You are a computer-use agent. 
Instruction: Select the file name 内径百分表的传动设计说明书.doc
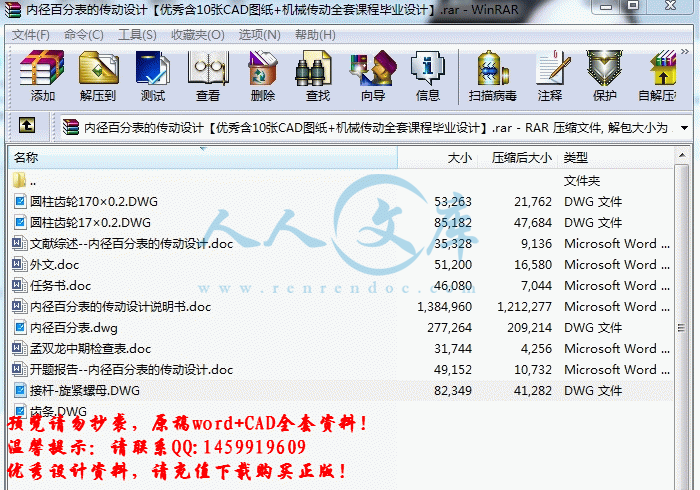121,307
